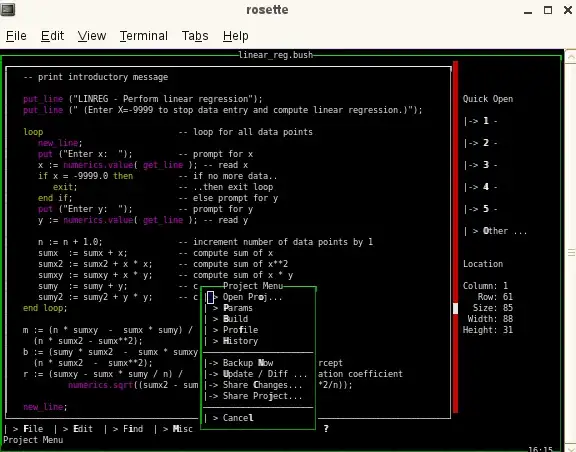Click the Location heading
The image size is (576, 452).
coord(483,264)
